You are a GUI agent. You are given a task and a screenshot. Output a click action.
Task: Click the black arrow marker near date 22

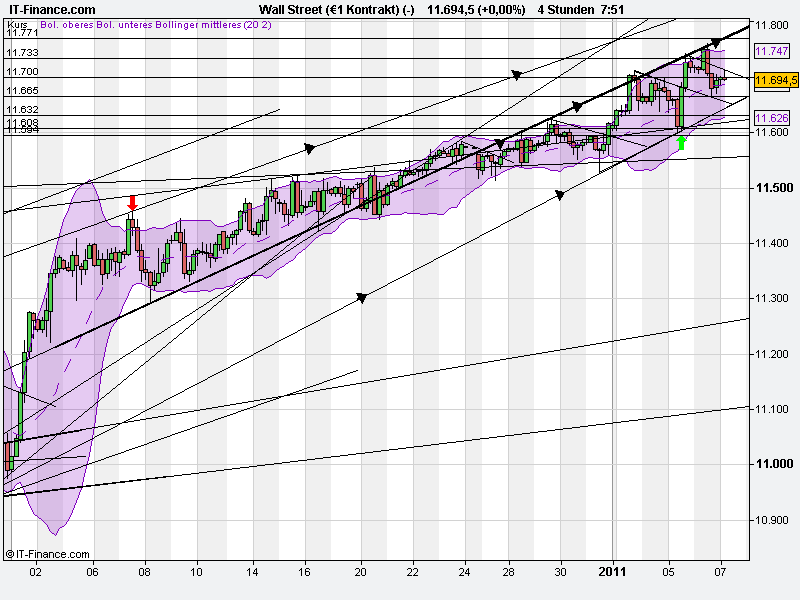point(497,144)
